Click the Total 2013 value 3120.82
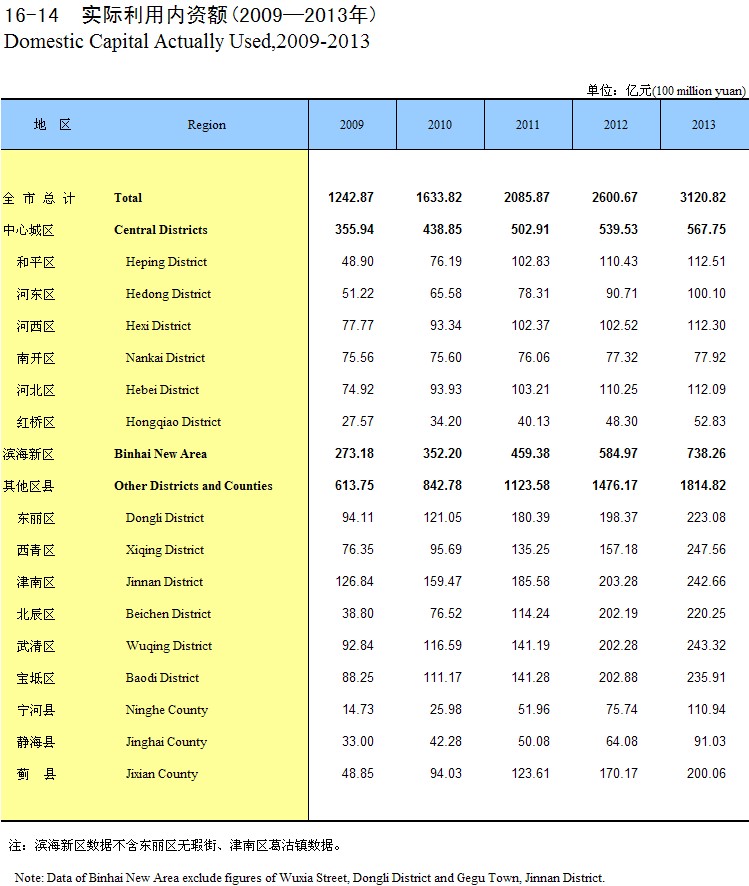Image resolution: width=749 pixels, height=886 pixels. 704,198
